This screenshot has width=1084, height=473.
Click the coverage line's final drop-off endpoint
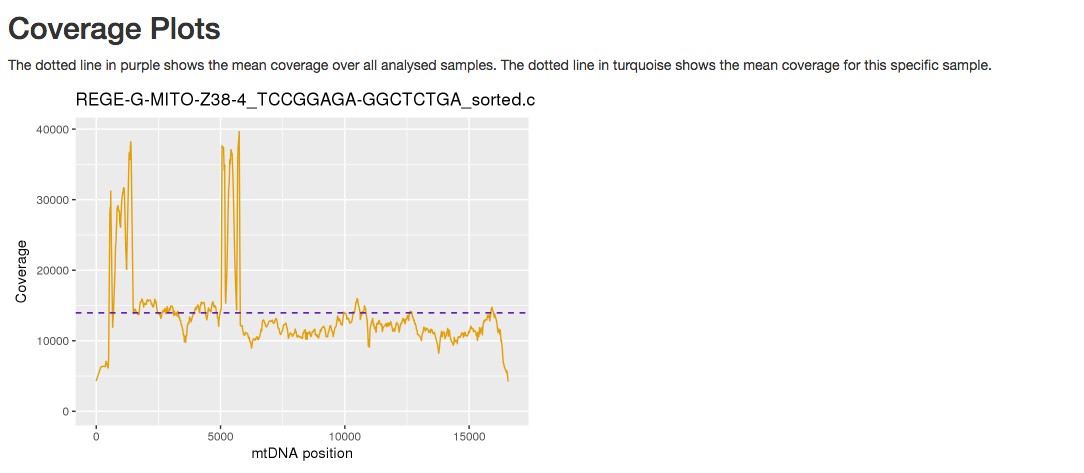click(x=508, y=380)
